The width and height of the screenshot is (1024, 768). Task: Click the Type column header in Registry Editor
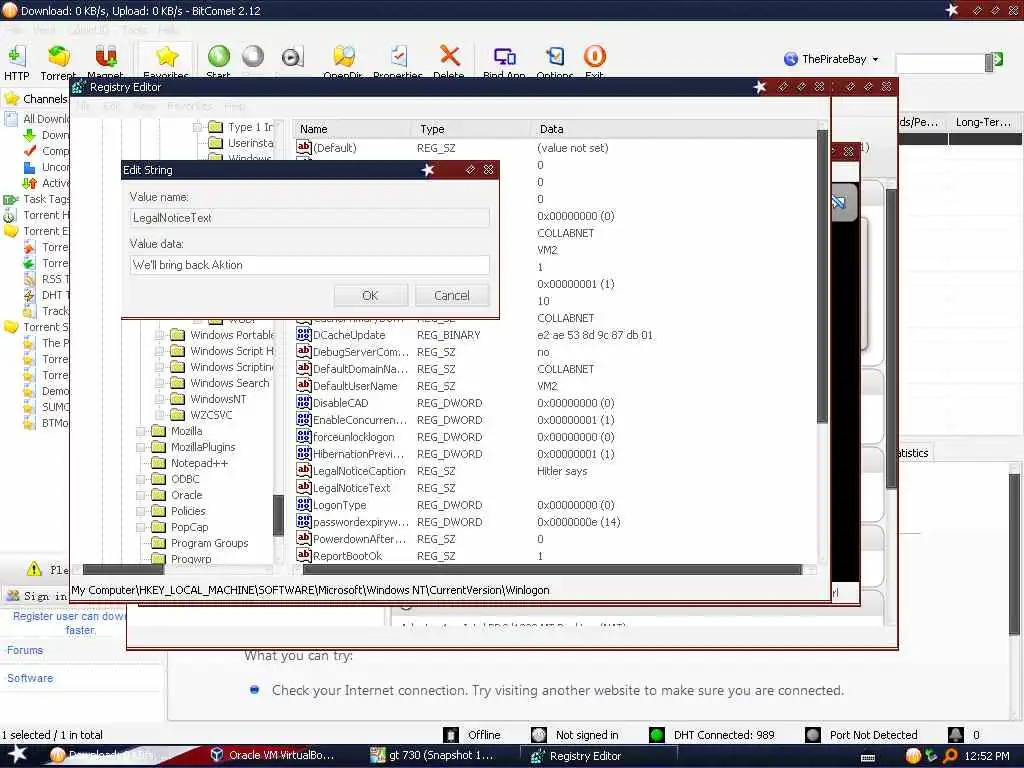coord(472,129)
